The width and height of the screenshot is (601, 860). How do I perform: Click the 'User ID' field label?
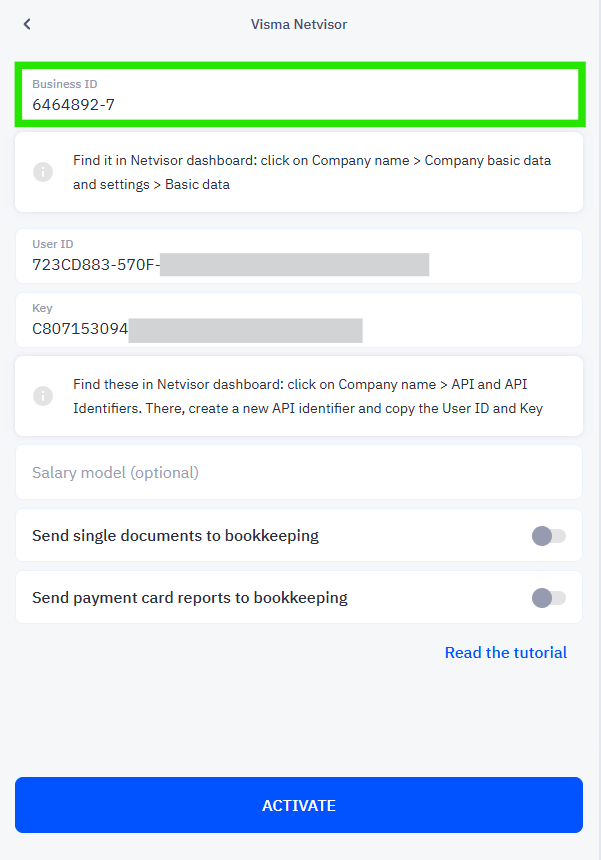click(x=53, y=244)
